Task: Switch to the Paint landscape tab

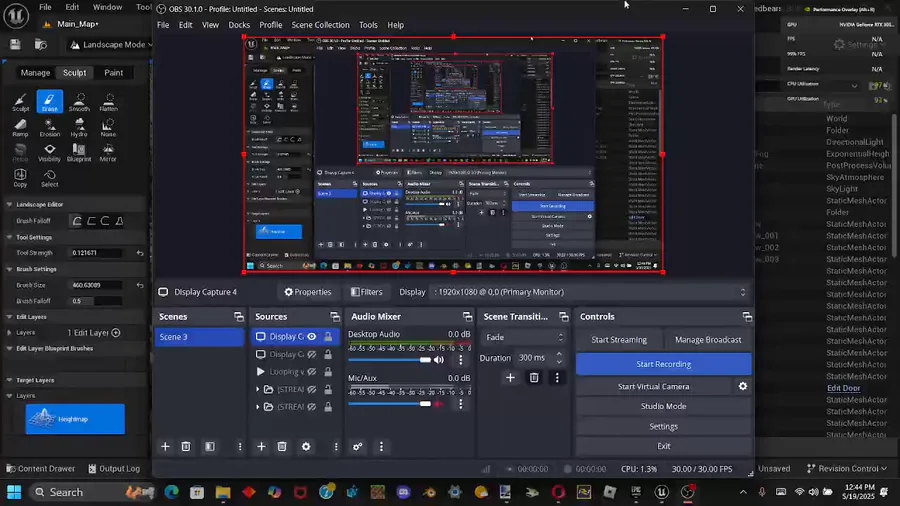Action: pos(113,72)
